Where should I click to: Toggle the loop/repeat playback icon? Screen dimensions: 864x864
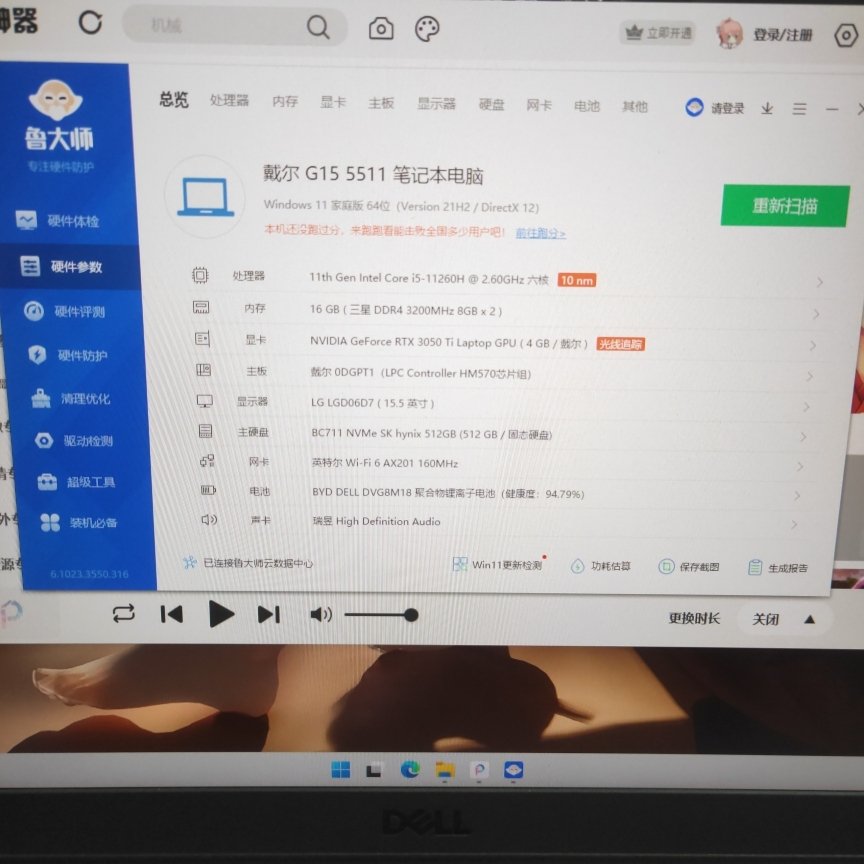pyautogui.click(x=123, y=613)
